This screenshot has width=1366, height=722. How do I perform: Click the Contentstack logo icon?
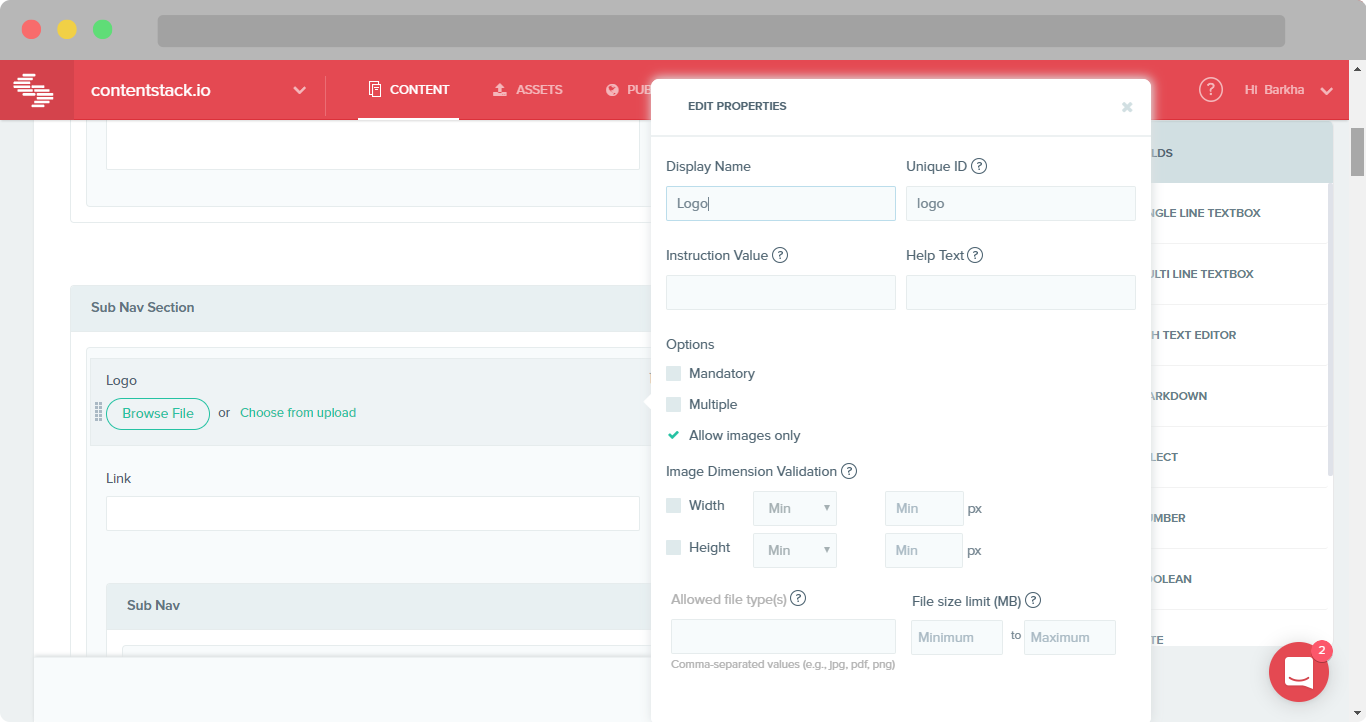click(x=33, y=90)
